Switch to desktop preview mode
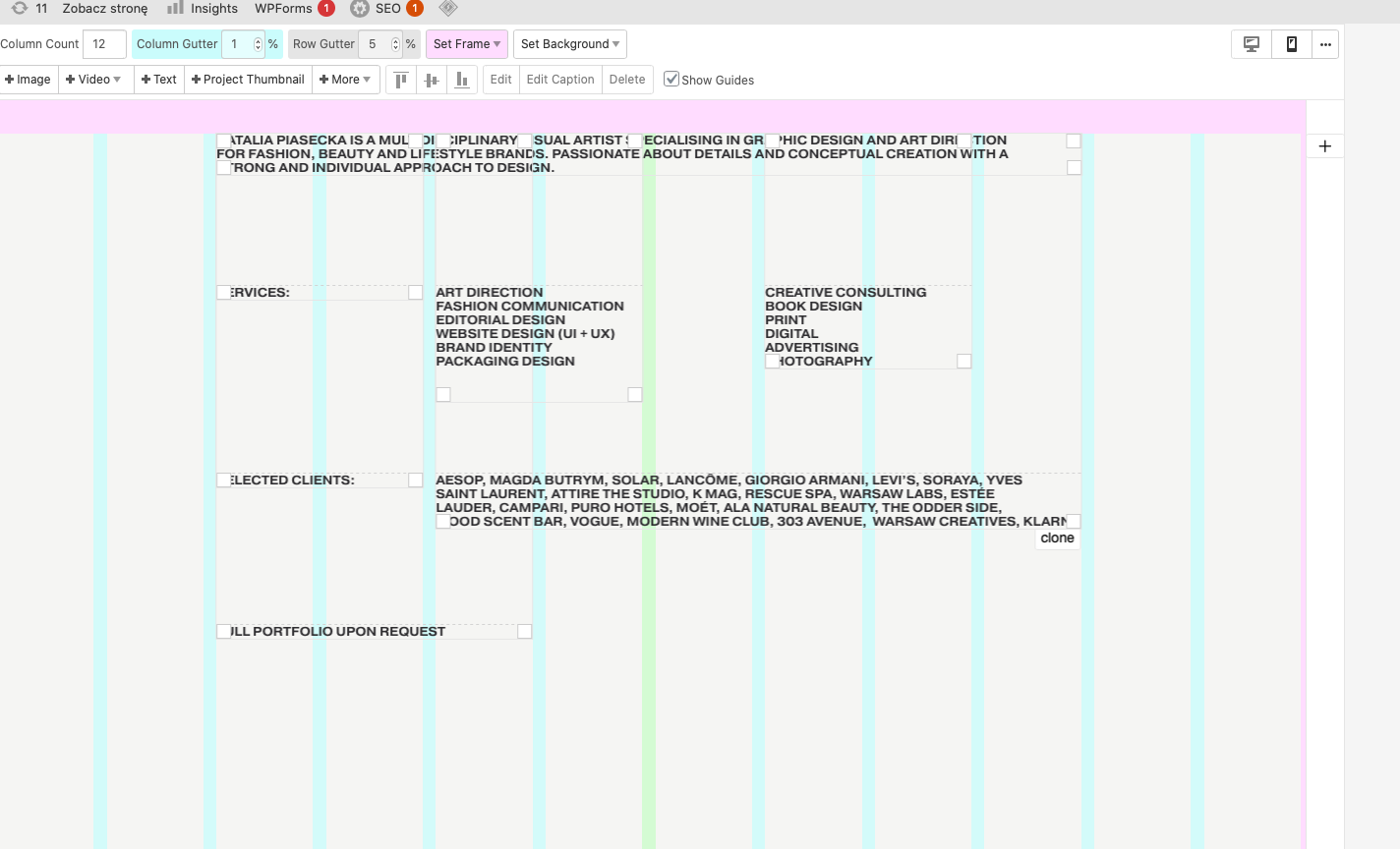This screenshot has width=1400, height=849. coord(1250,44)
